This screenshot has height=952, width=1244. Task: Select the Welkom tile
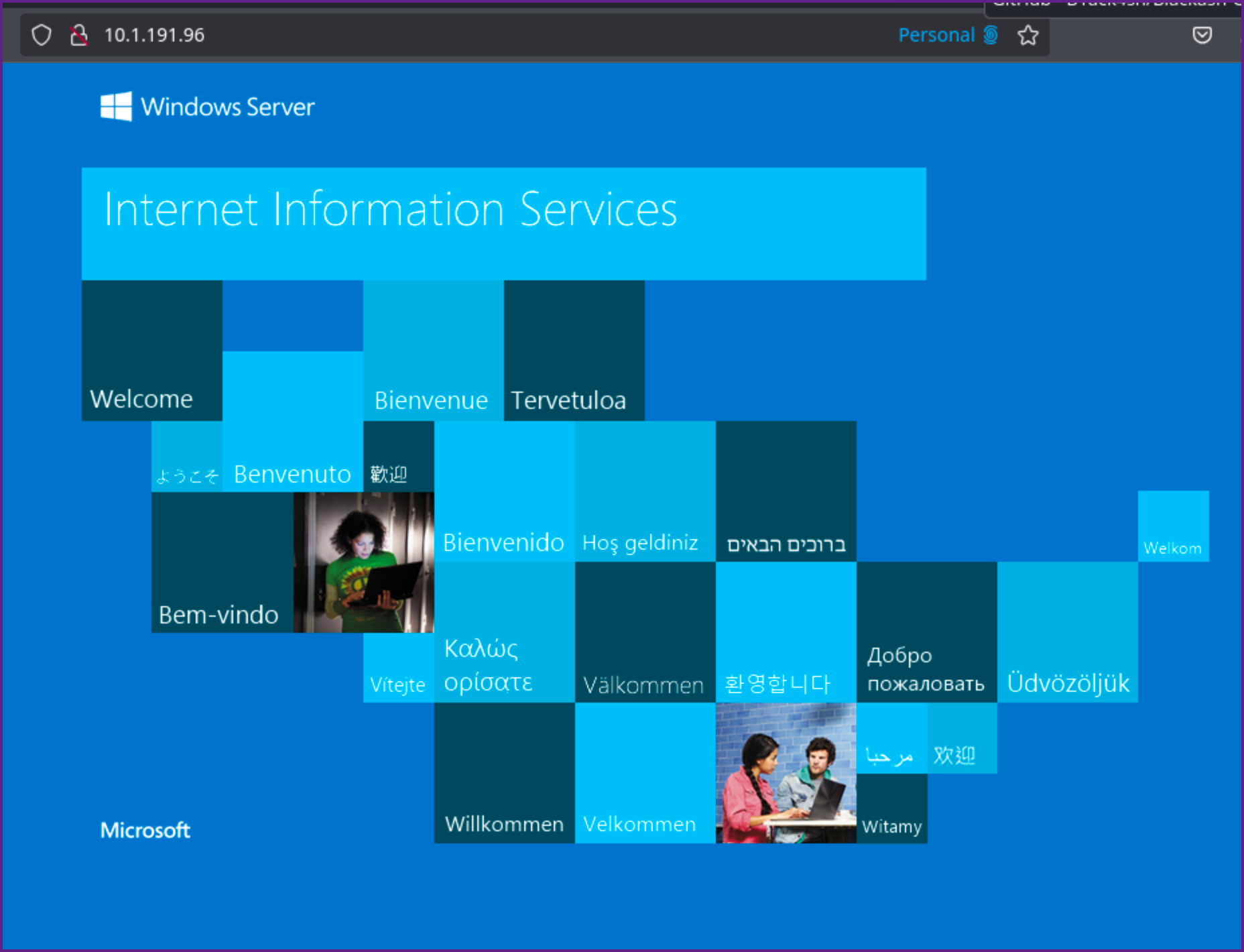coord(1174,526)
